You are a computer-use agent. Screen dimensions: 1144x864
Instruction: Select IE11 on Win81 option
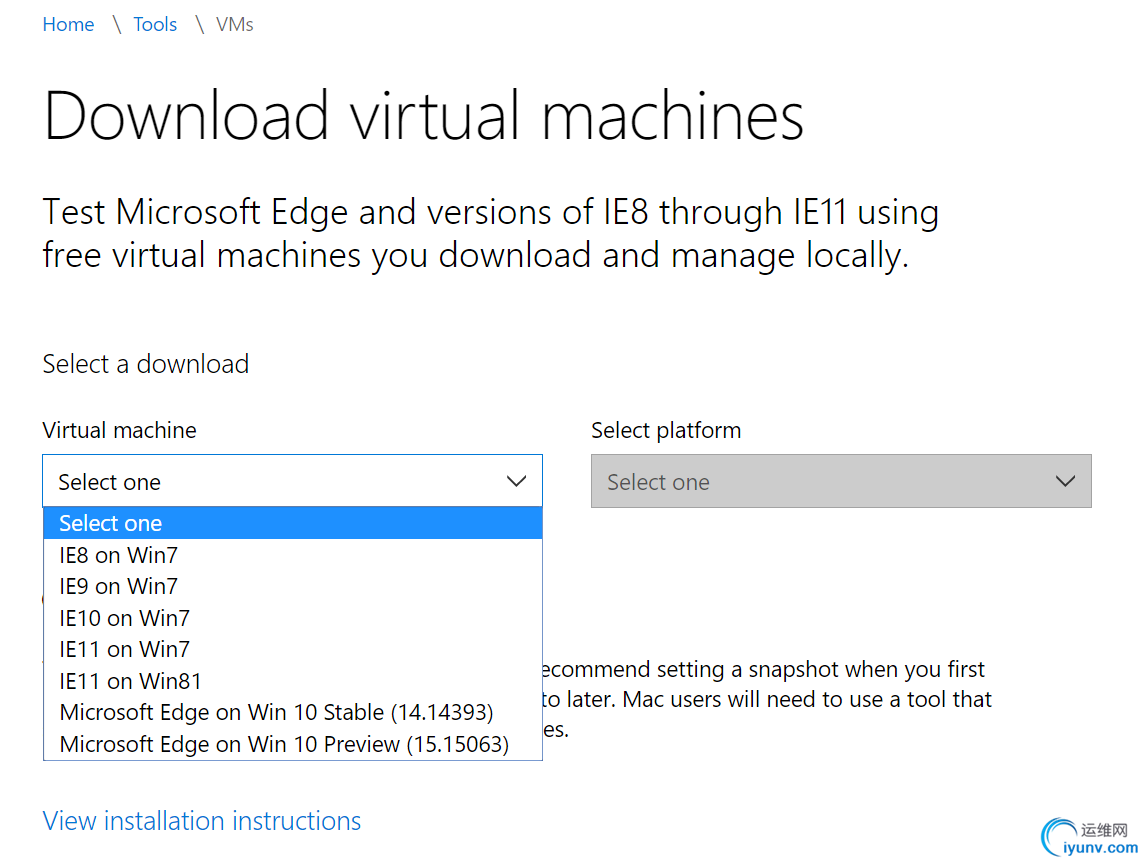point(130,681)
